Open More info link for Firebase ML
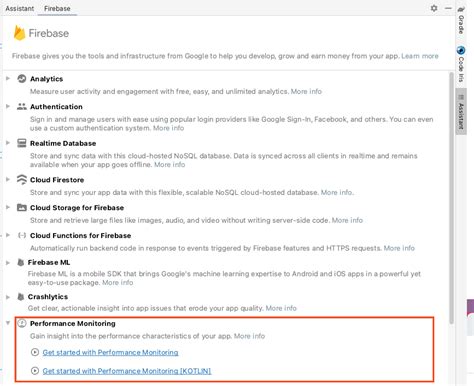Viewport: 474px width, 386px height. [117, 283]
